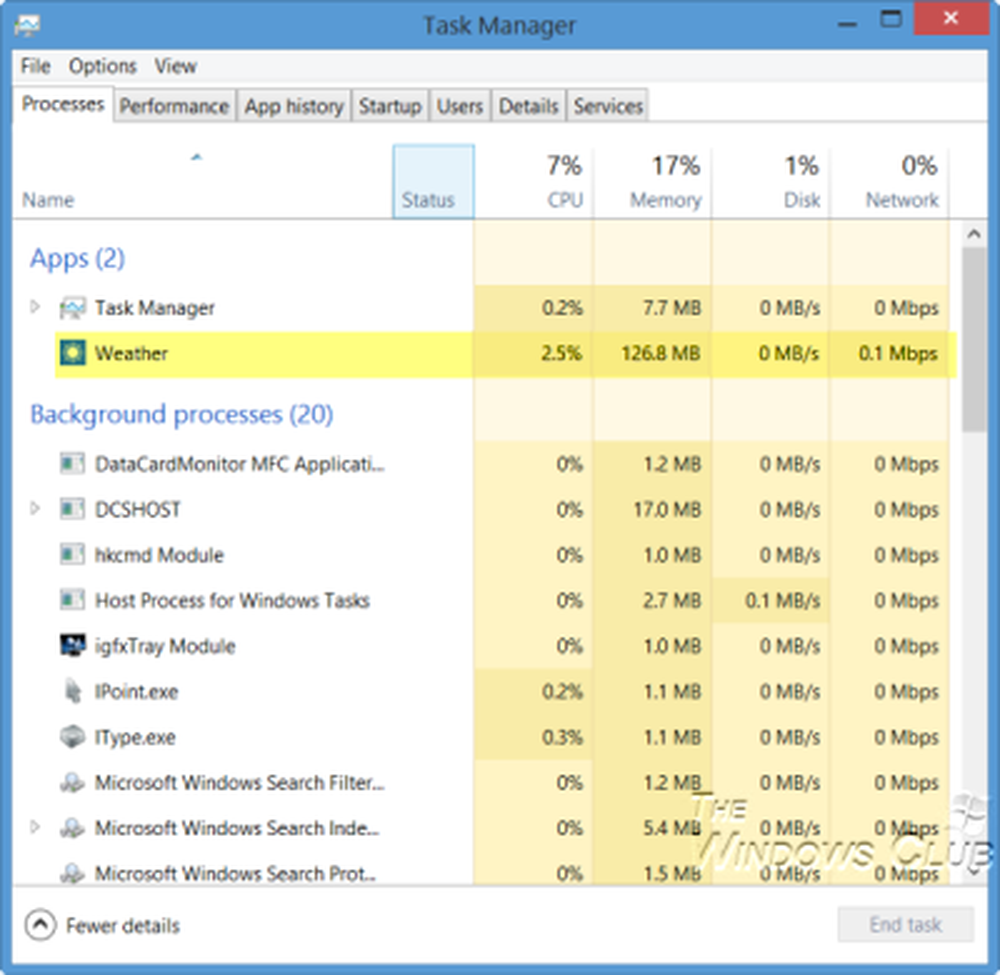Viewport: 1000px width, 975px height.
Task: Click the IPoint.exe mouse icon
Action: coord(72,691)
